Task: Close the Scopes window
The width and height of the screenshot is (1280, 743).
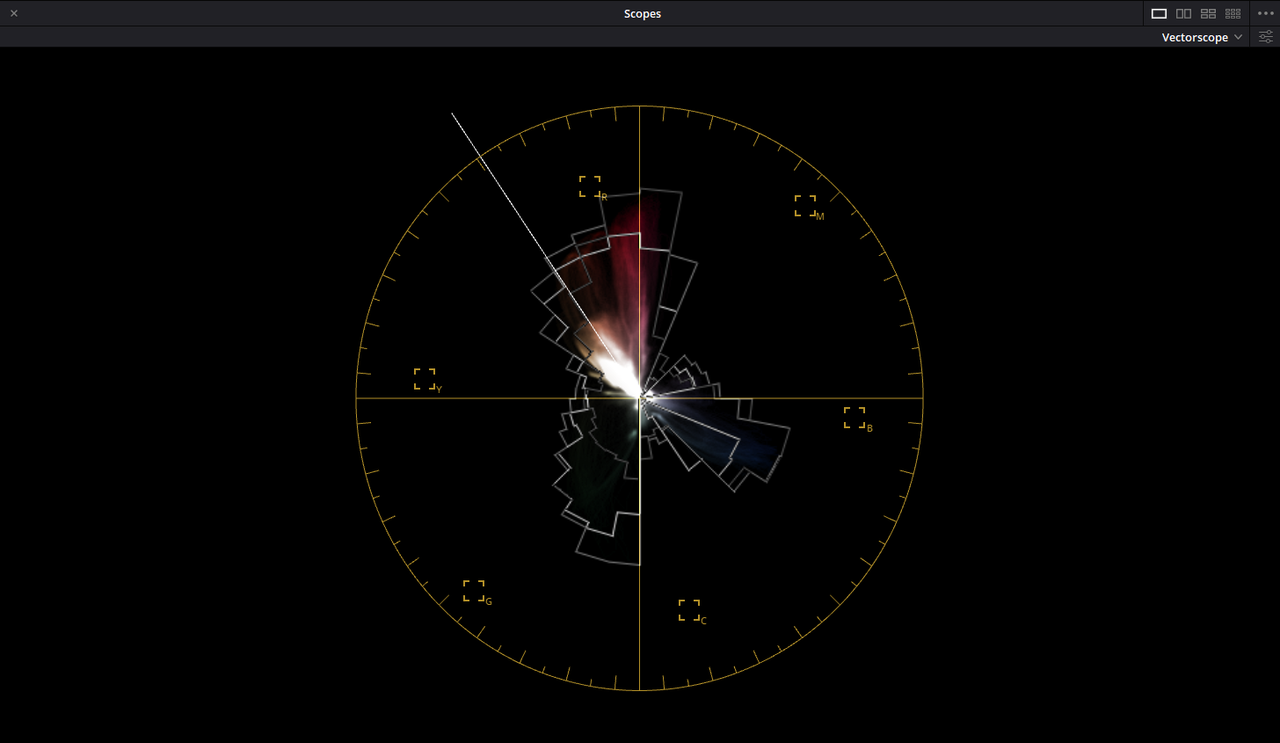Action: pos(14,13)
